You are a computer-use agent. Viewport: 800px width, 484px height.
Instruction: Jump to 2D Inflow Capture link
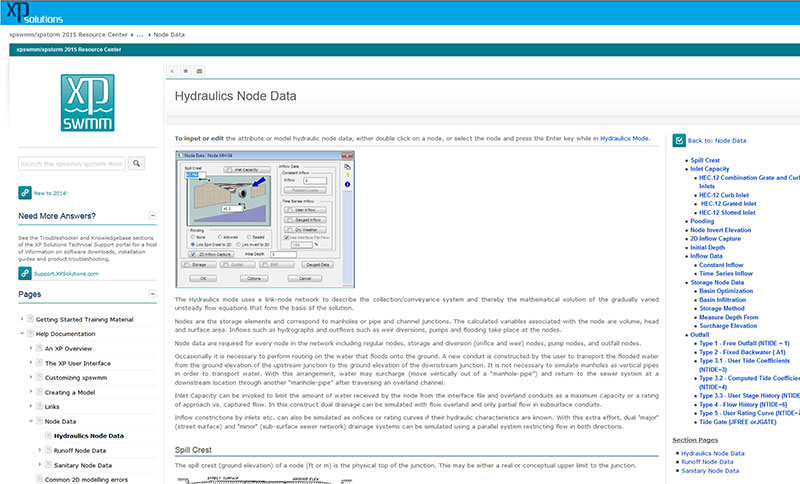click(715, 239)
